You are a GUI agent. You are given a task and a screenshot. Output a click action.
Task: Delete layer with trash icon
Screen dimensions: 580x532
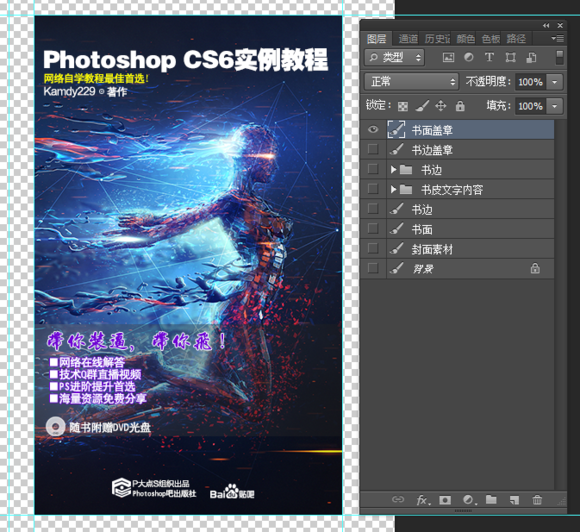537,500
